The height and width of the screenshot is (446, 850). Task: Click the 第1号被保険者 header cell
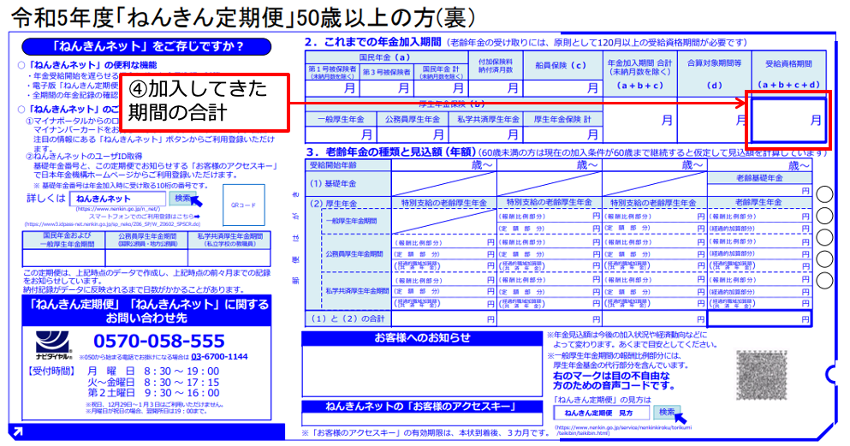coord(332,73)
